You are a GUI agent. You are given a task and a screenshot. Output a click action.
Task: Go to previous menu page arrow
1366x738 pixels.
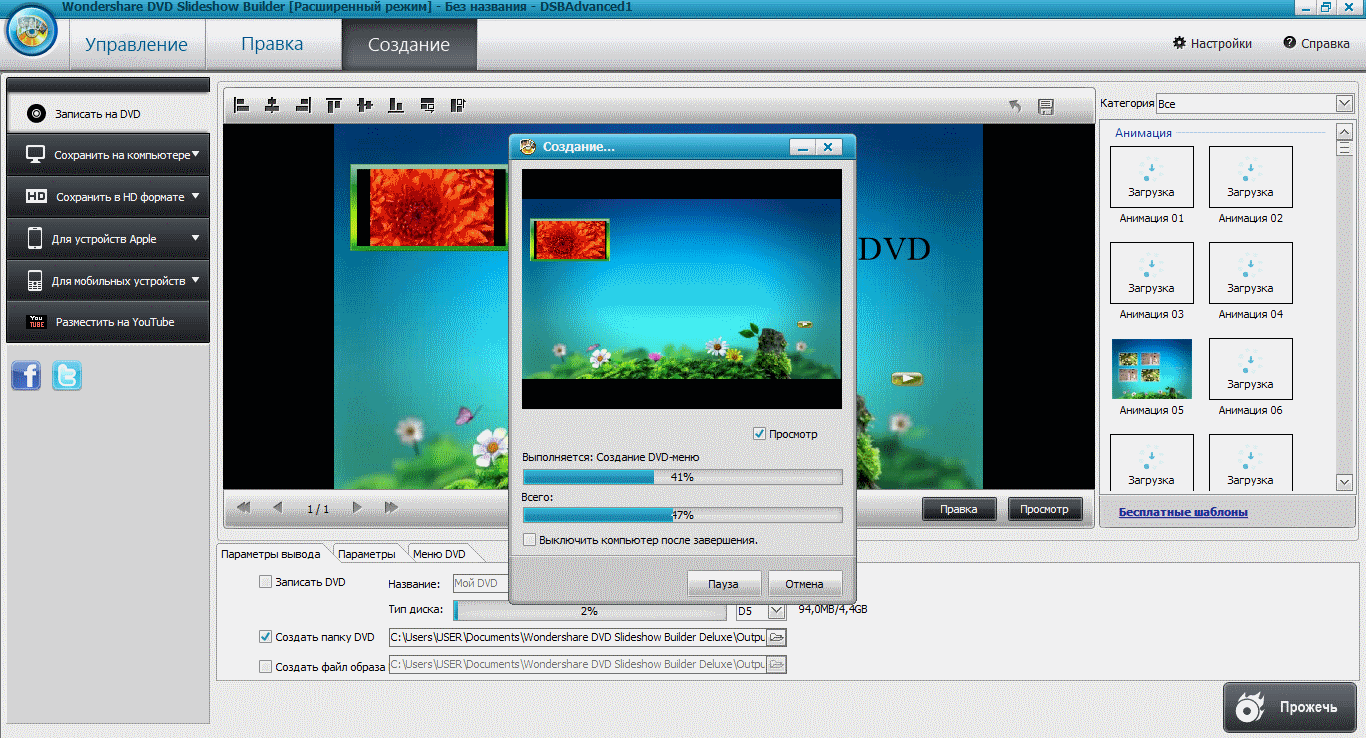[x=278, y=508]
